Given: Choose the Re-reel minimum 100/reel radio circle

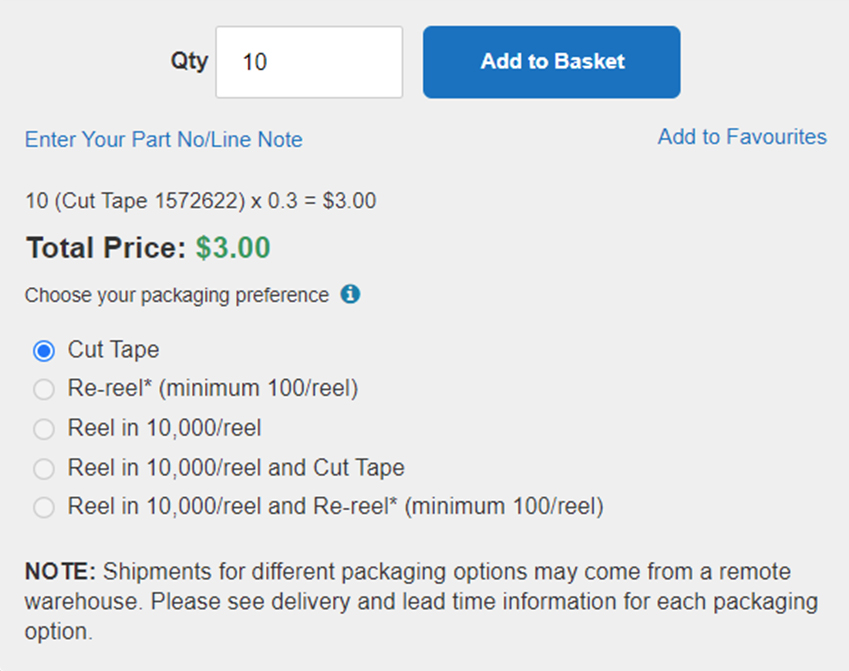Looking at the screenshot, I should (x=44, y=389).
